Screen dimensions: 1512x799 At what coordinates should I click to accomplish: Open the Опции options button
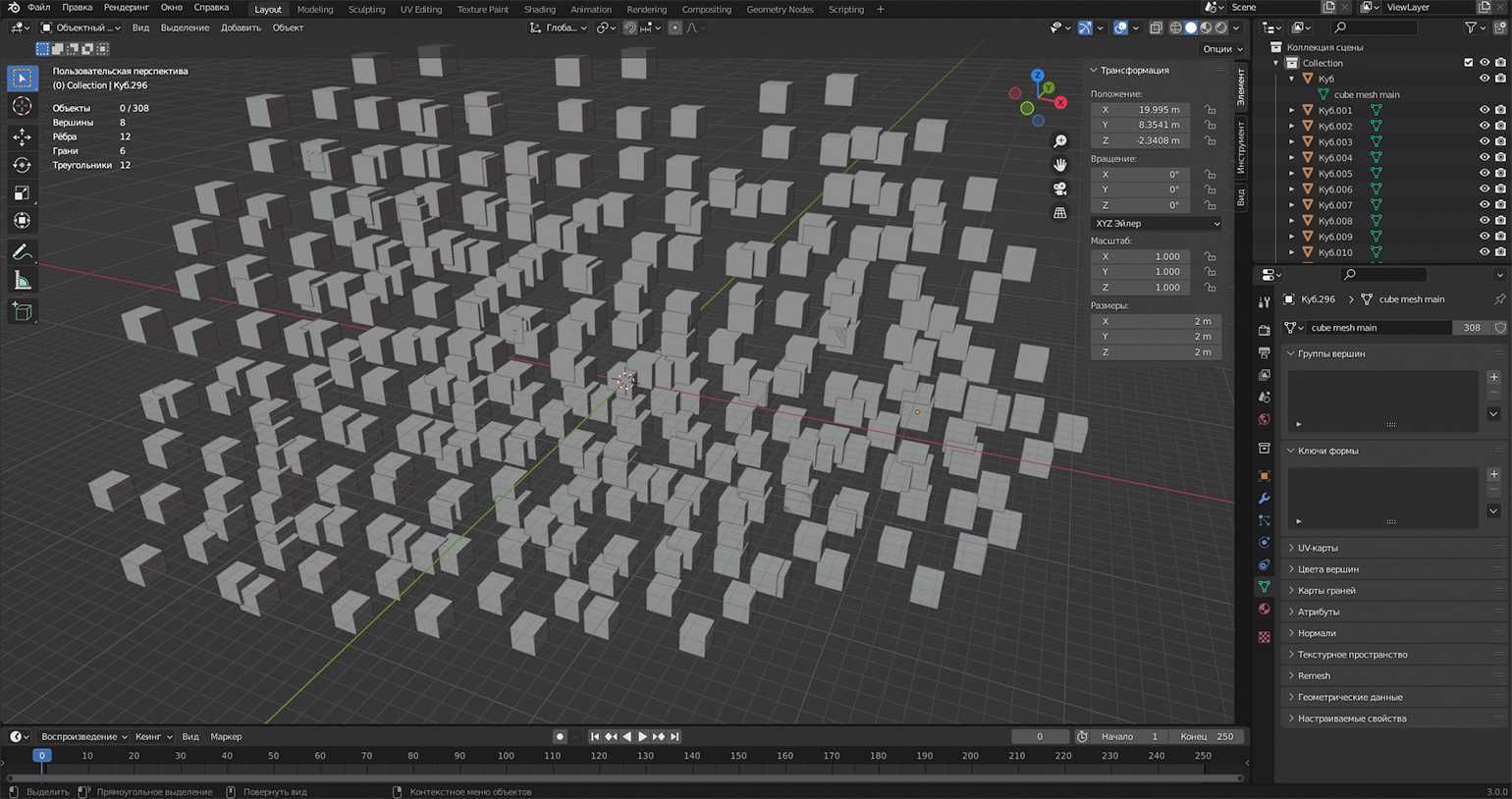pyautogui.click(x=1221, y=48)
